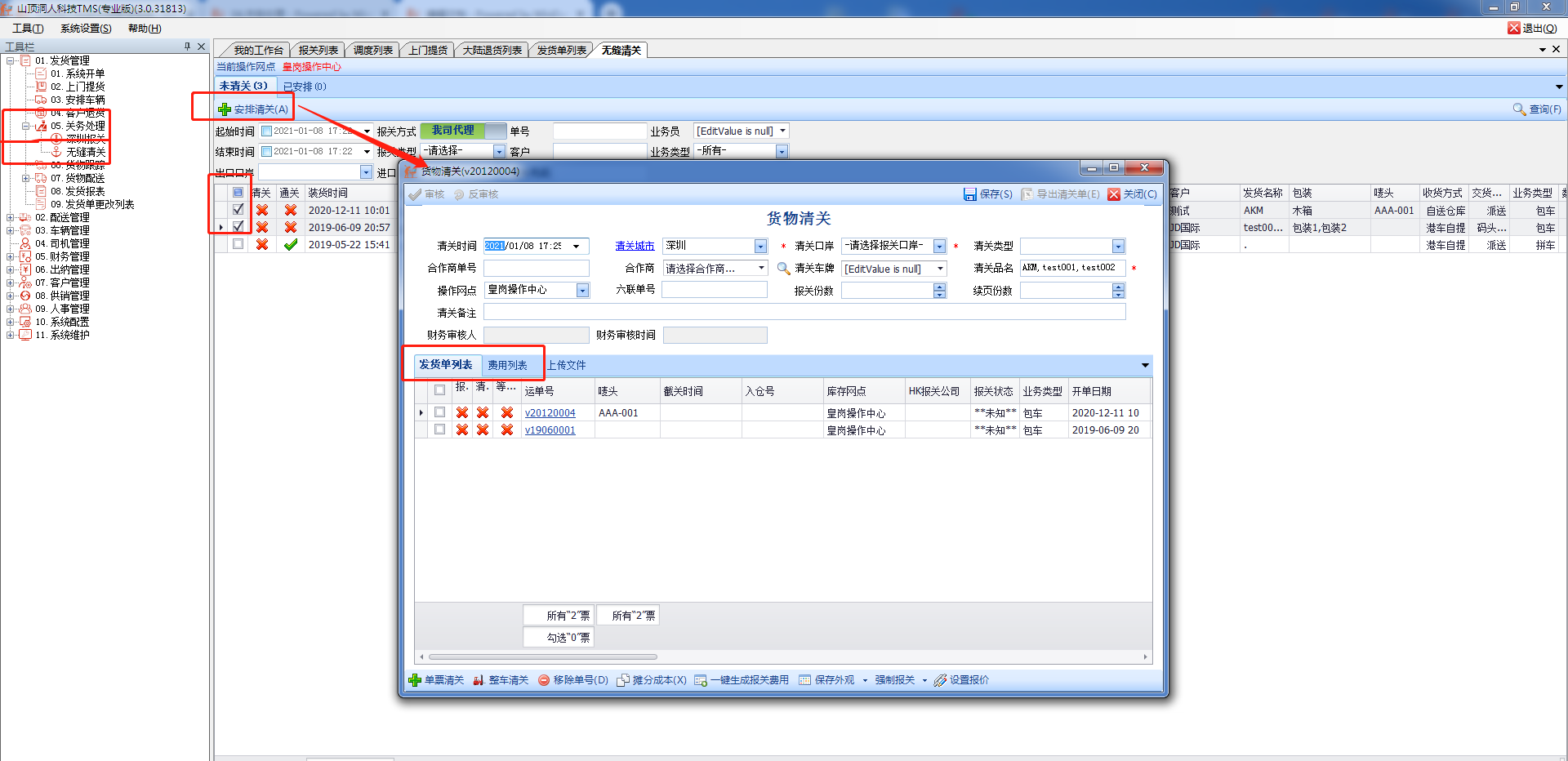
Task: Click the red 退出 exit icon
Action: click(x=1514, y=28)
